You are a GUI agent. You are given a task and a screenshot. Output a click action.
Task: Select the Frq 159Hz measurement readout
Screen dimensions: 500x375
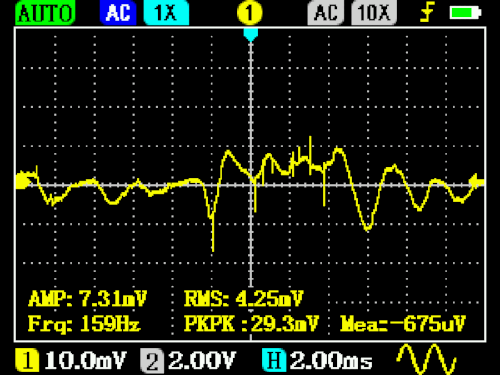84,324
